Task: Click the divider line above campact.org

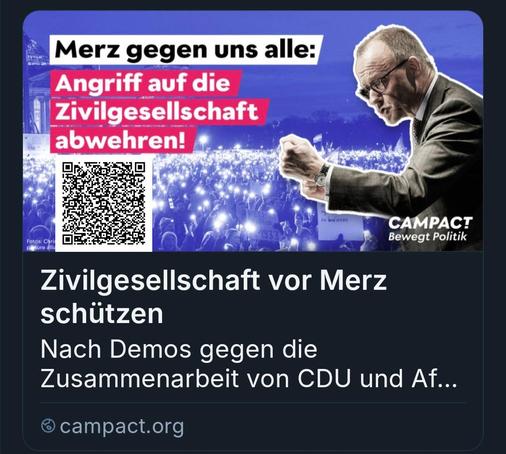Action: click(x=252, y=403)
